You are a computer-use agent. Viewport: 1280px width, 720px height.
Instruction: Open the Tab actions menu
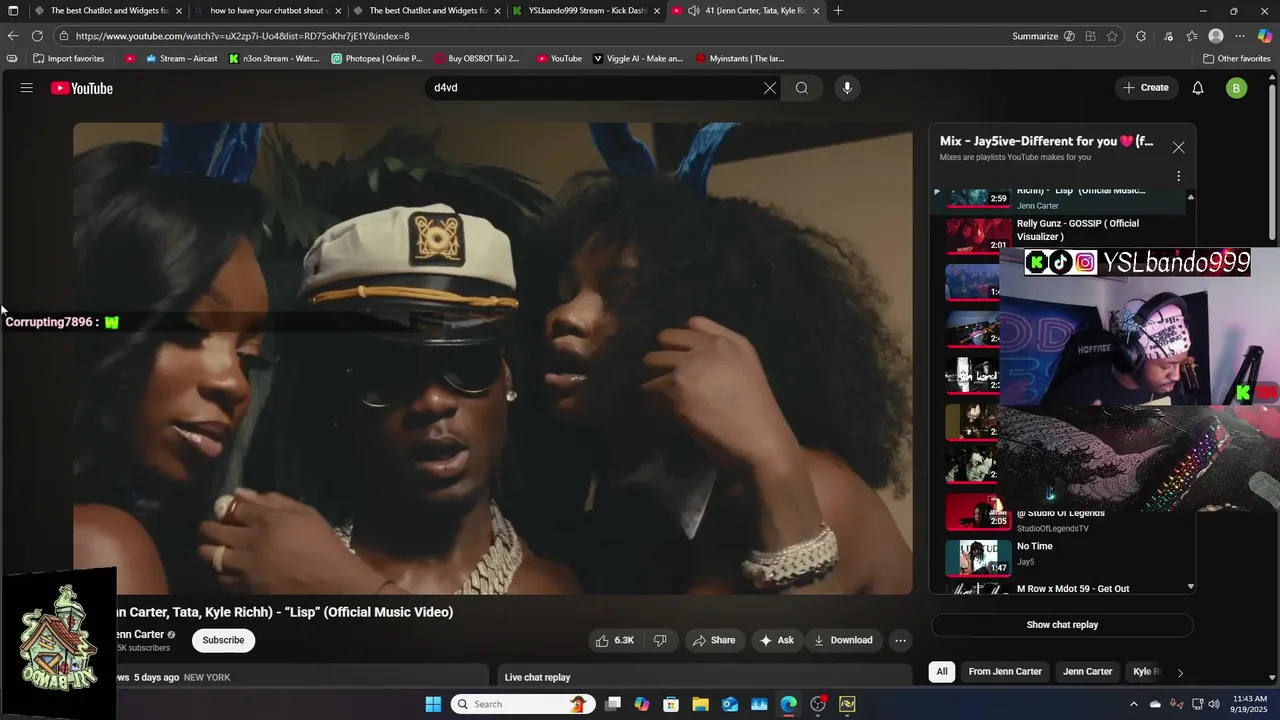pos(13,11)
